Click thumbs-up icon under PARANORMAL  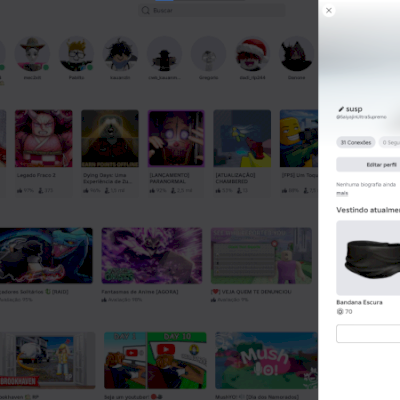tap(152, 190)
